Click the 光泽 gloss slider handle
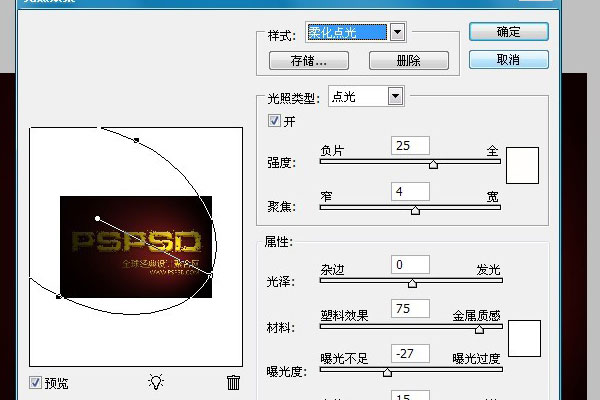This screenshot has height=400, width=600. [411, 283]
